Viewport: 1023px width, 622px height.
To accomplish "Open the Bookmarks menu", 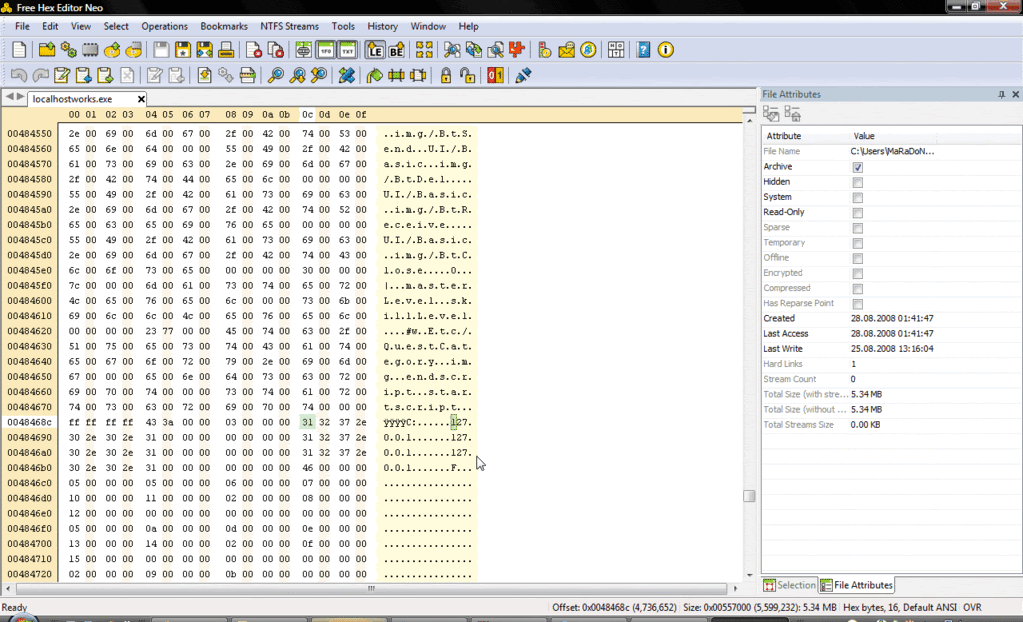I will pyautogui.click(x=223, y=26).
